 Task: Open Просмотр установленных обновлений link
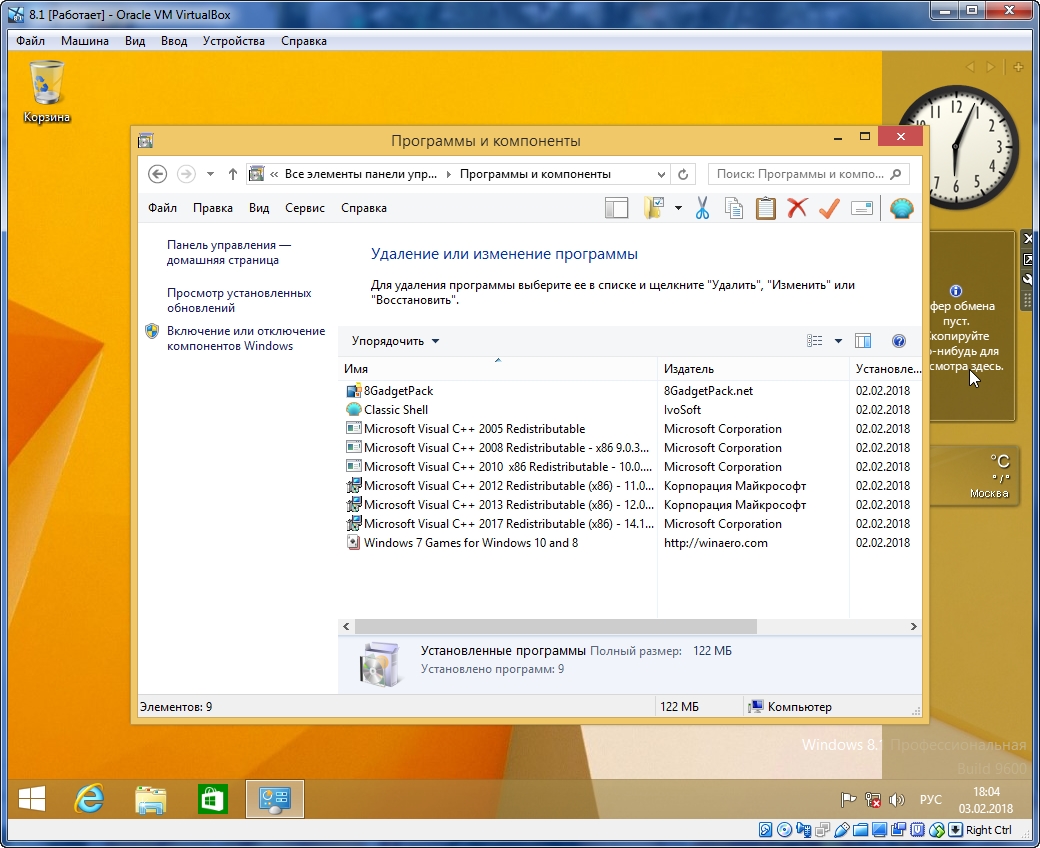pos(239,300)
